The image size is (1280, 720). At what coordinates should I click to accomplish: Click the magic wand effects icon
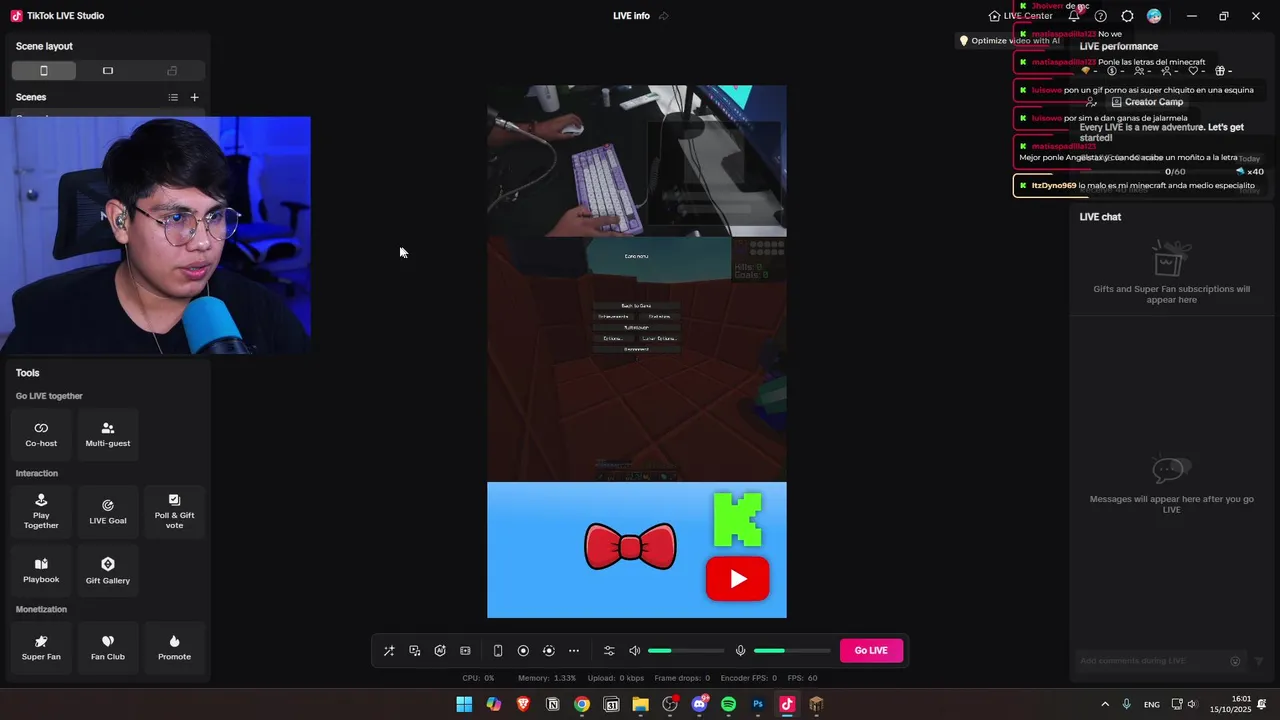[x=389, y=651]
